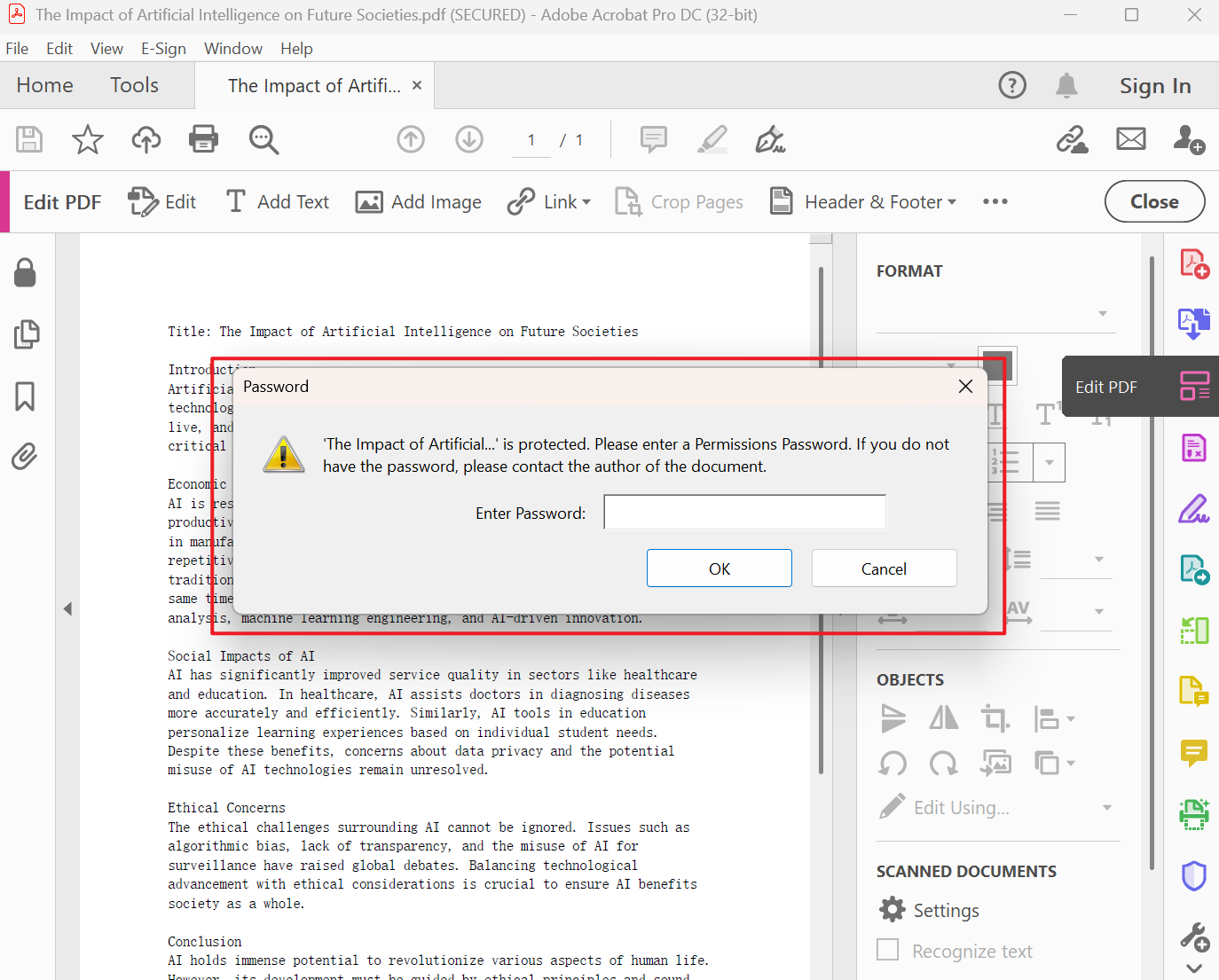Image resolution: width=1219 pixels, height=980 pixels.
Task: Click Add Image tool
Action: click(x=418, y=202)
